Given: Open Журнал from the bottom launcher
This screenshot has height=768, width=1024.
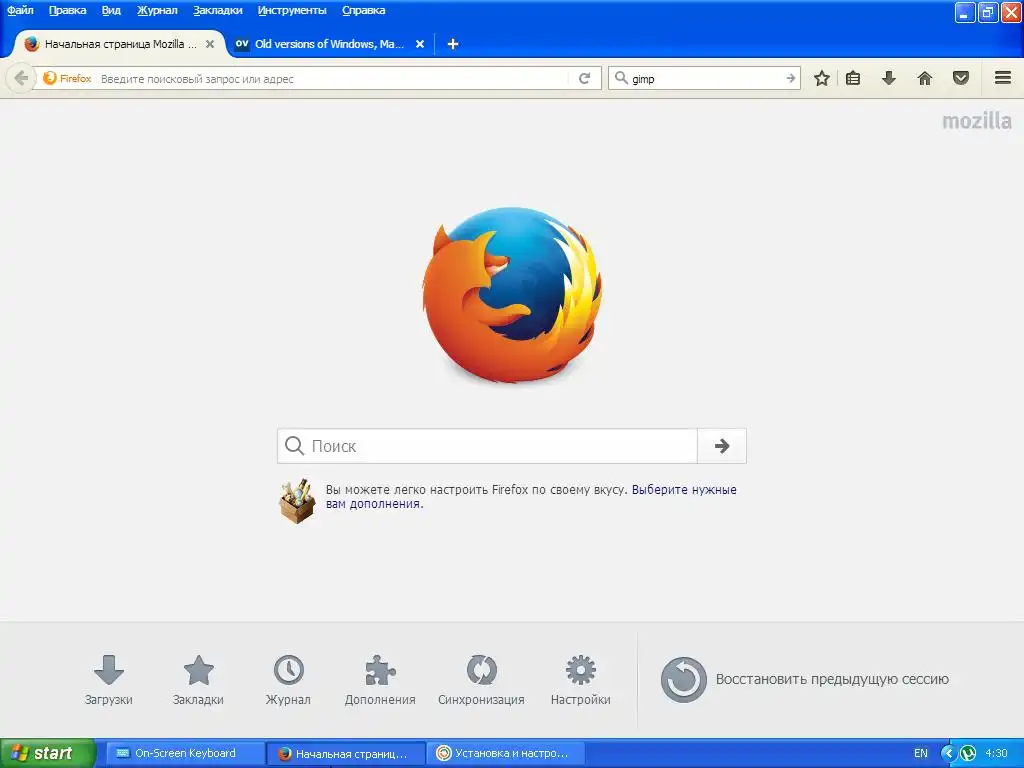Looking at the screenshot, I should (x=288, y=680).
